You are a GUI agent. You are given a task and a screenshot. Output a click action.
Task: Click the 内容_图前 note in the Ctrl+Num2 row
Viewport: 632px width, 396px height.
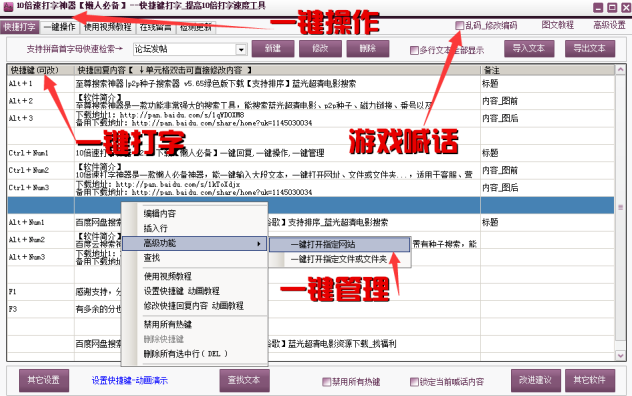click(548, 171)
